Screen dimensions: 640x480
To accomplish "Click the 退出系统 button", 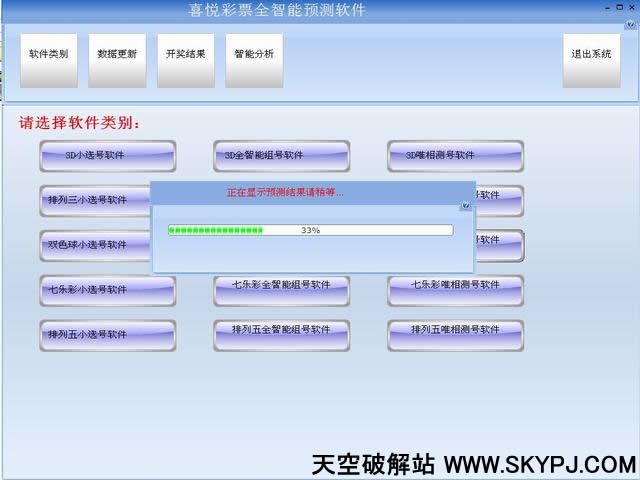I will point(590,55).
